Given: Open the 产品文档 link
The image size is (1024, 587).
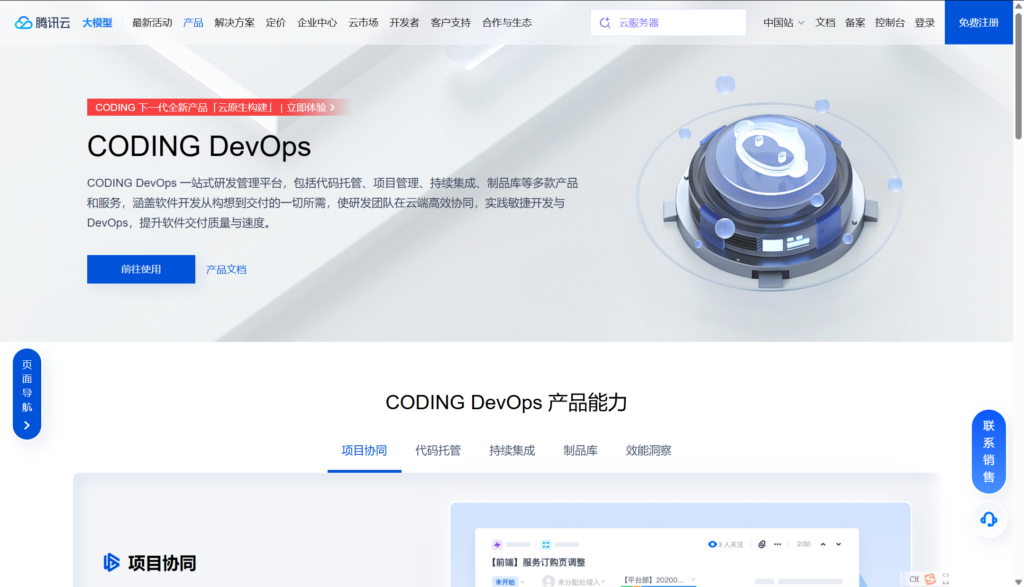Looking at the screenshot, I should click(x=226, y=270).
